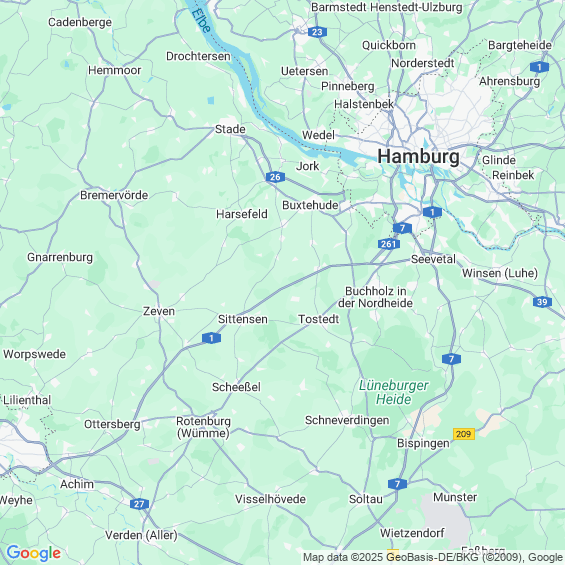Select the Rotenburg (Wümme) label
The image size is (565, 565).
click(203, 427)
